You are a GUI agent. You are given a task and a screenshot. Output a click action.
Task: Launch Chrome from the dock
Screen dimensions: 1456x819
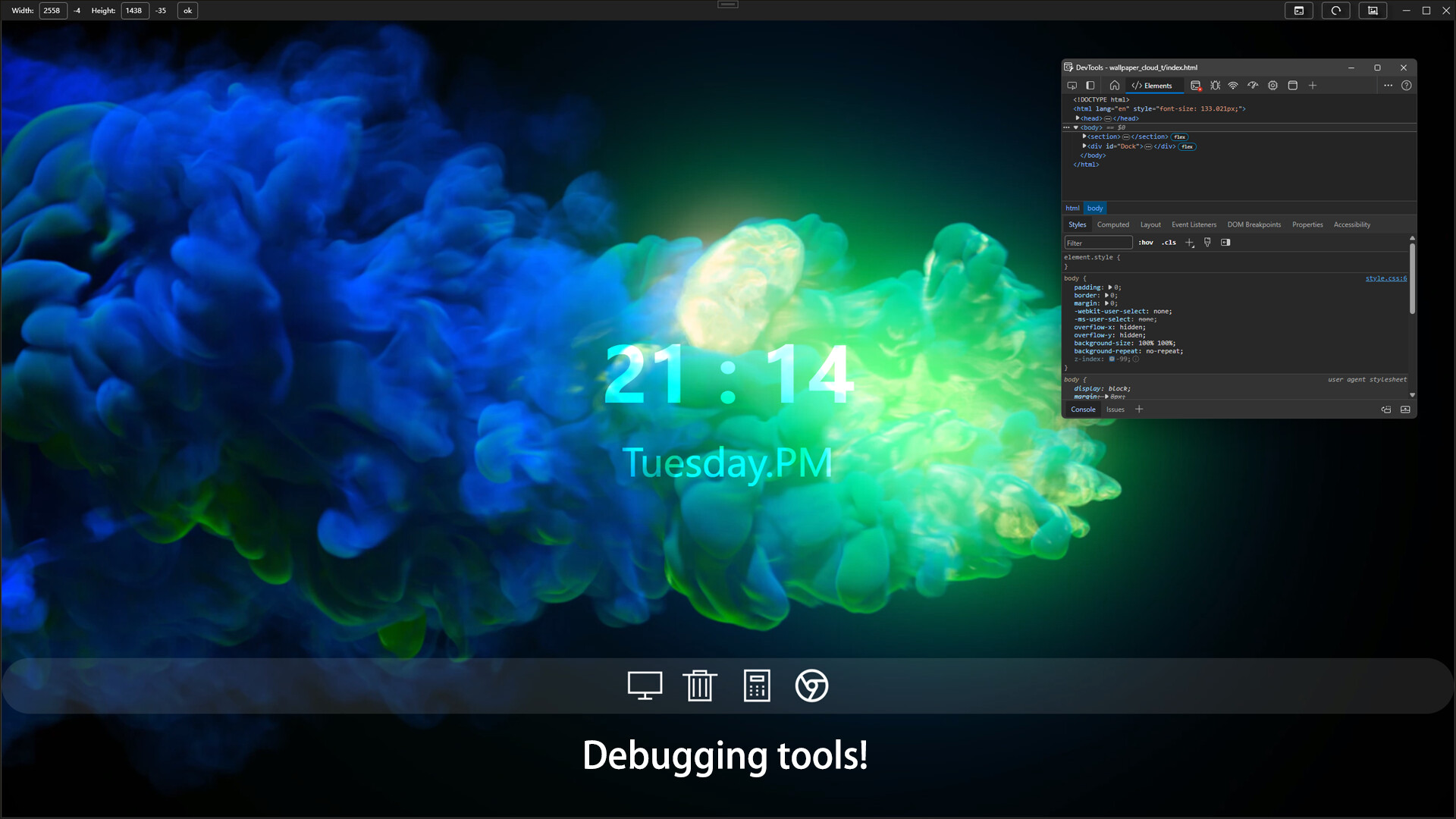coord(811,686)
